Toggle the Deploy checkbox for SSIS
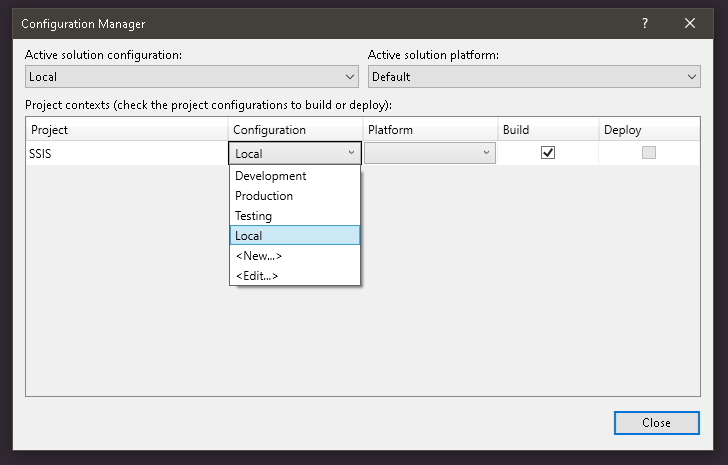728x465 pixels. tap(649, 153)
